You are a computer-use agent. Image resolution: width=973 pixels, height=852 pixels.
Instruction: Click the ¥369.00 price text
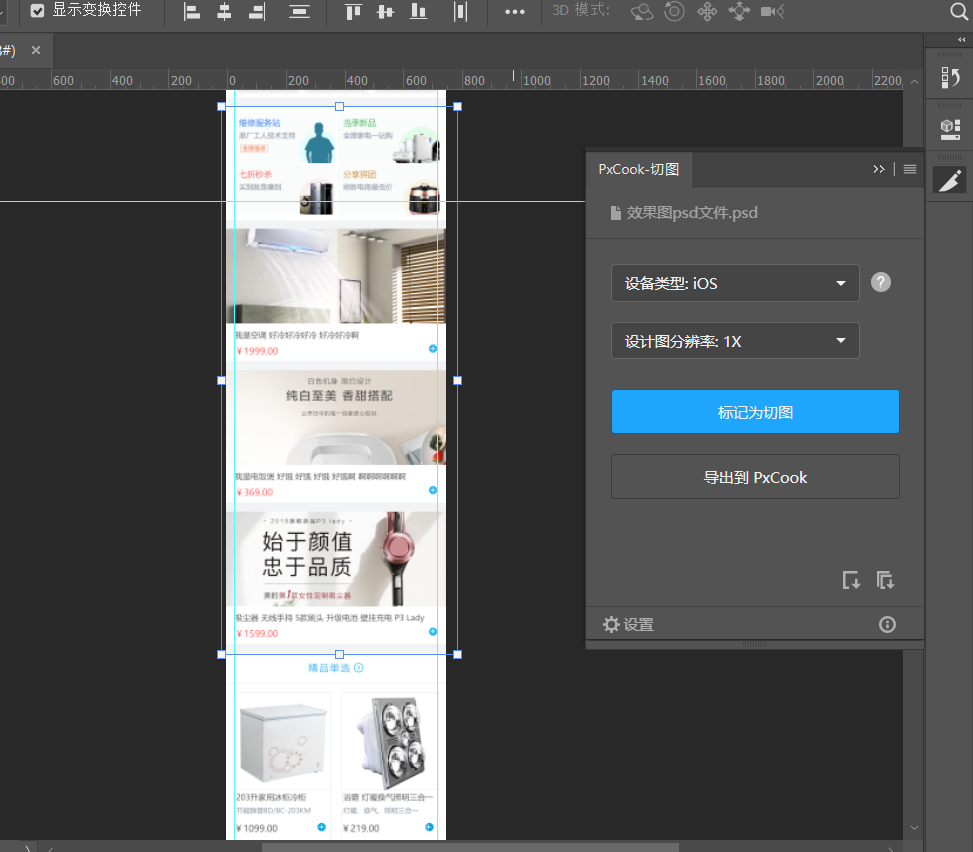pos(255,492)
